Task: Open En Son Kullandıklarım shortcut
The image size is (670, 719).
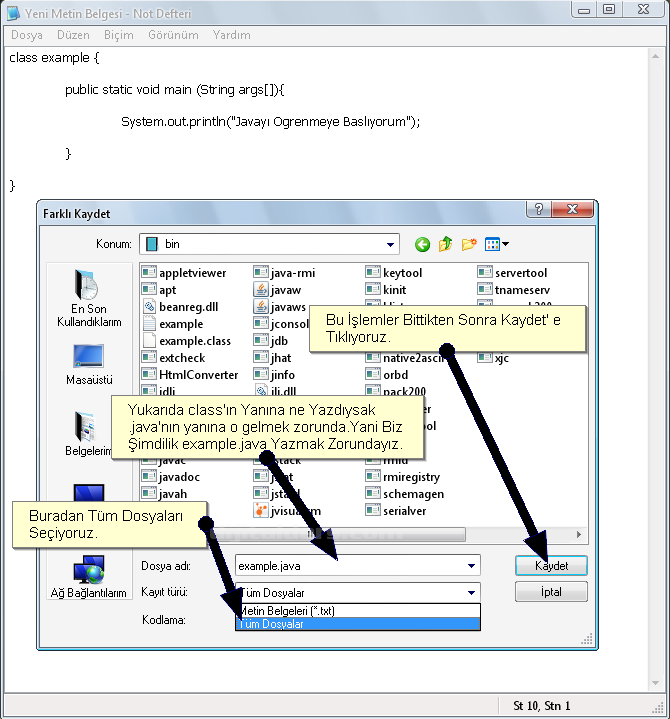Action: tap(89, 299)
